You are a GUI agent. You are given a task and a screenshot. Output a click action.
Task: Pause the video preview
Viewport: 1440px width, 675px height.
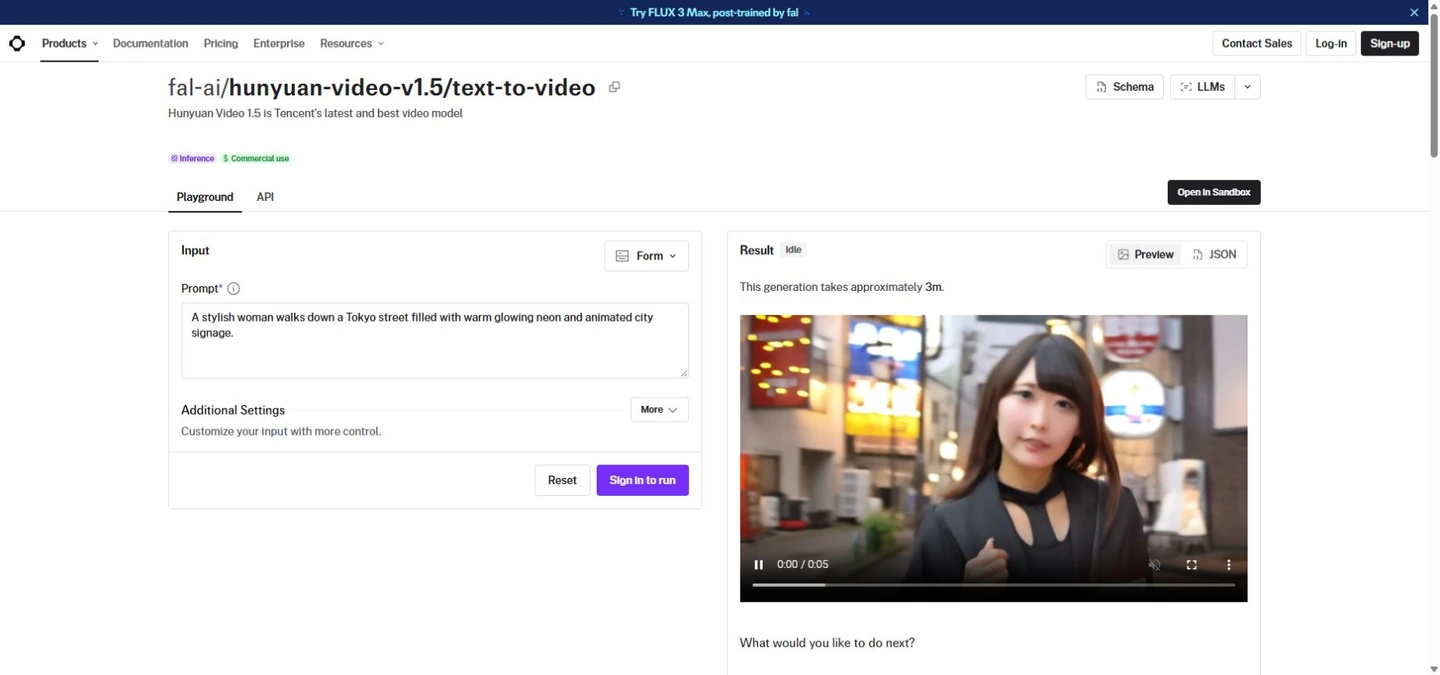[758, 565]
